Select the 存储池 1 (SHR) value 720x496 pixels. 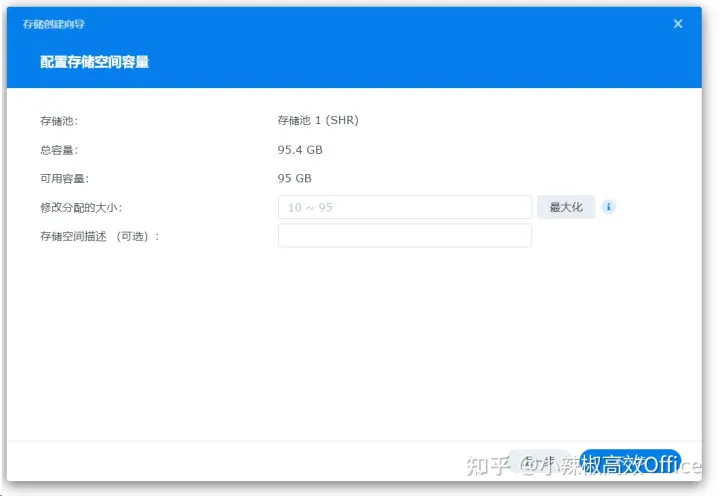coord(318,120)
